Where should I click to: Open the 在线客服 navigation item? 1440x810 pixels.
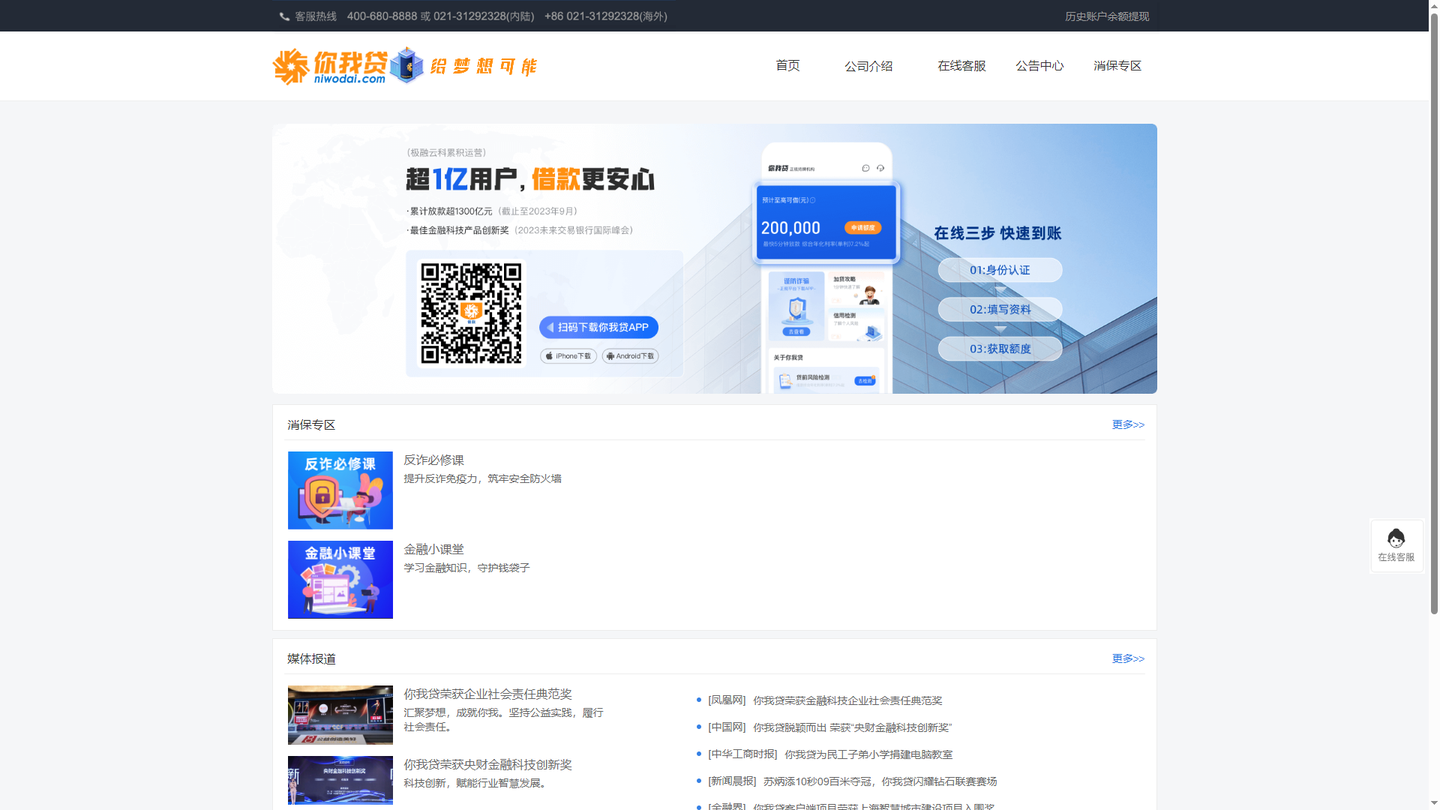point(961,66)
